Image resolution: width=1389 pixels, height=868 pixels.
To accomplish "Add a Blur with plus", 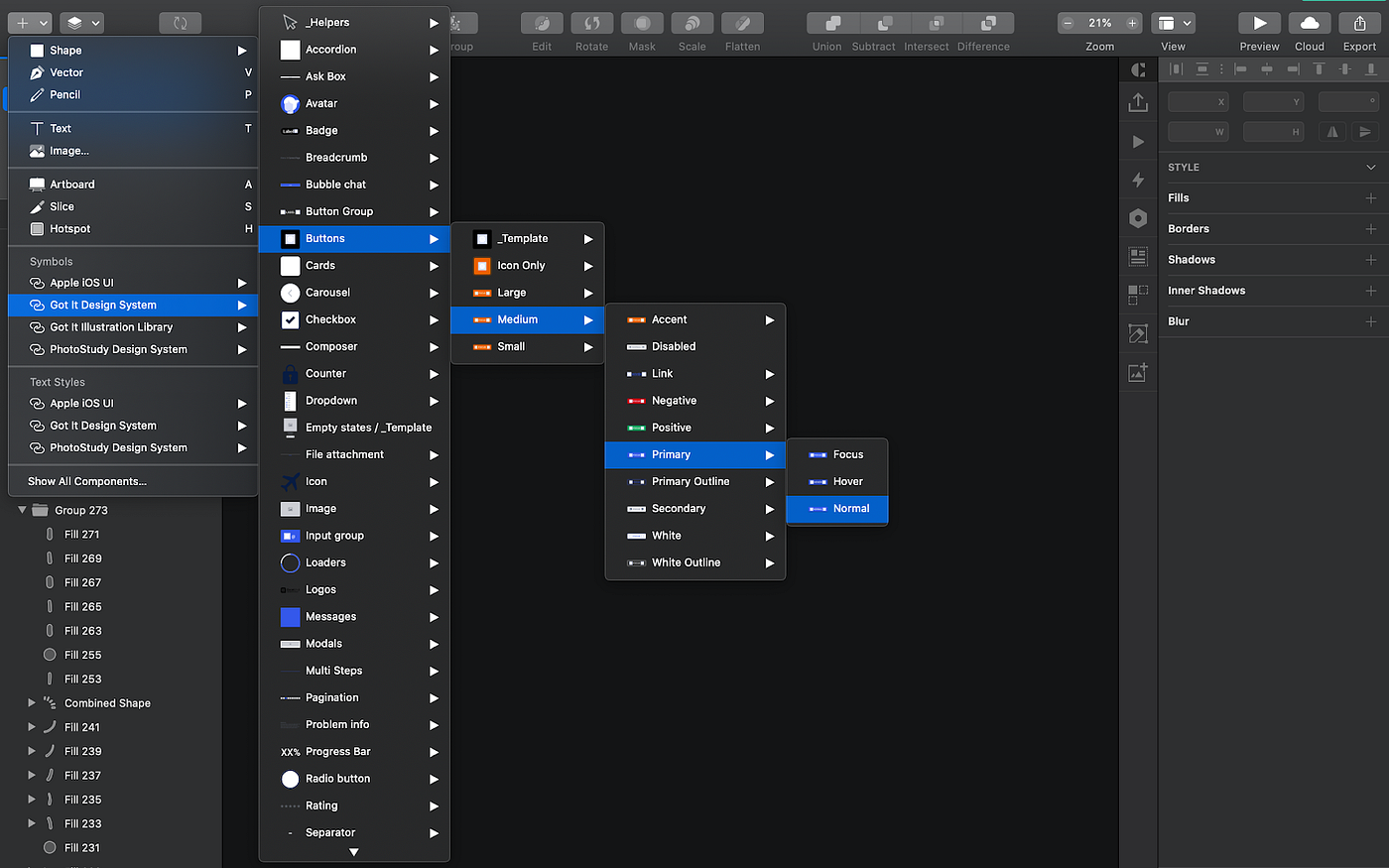I will 1371,321.
